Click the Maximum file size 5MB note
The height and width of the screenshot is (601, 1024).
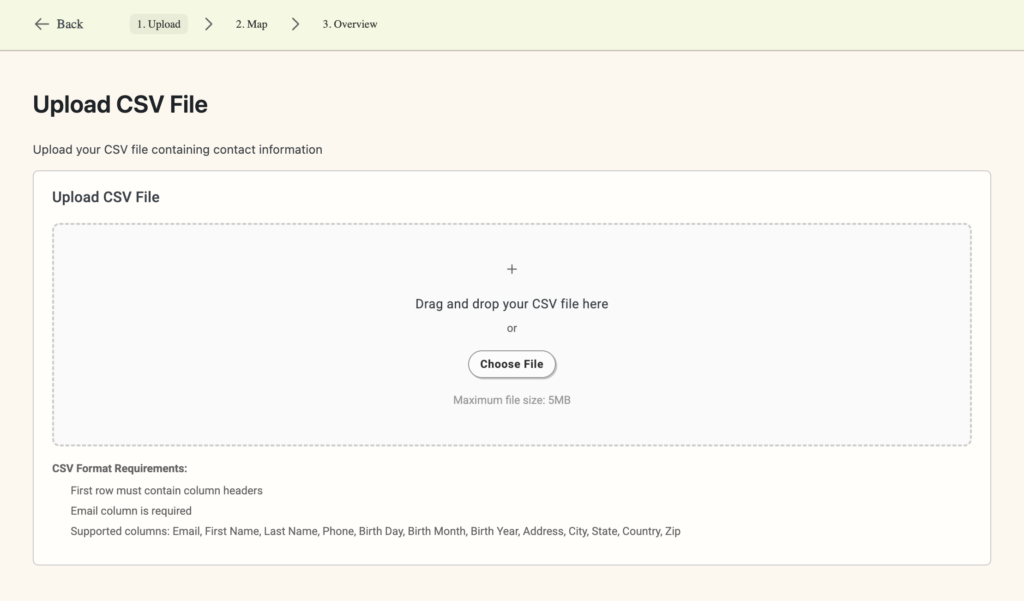tap(511, 398)
